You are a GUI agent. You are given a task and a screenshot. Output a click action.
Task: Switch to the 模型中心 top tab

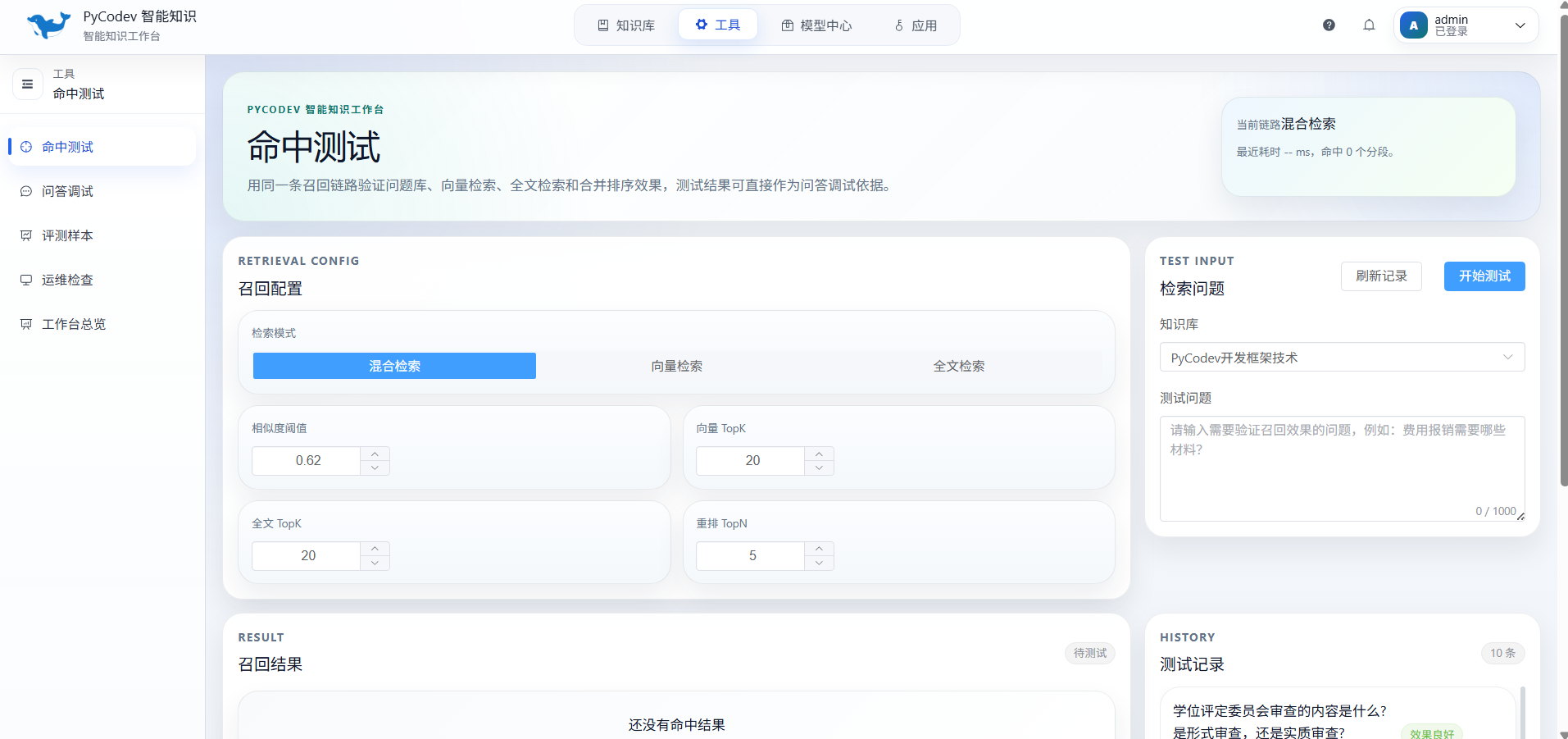(816, 25)
